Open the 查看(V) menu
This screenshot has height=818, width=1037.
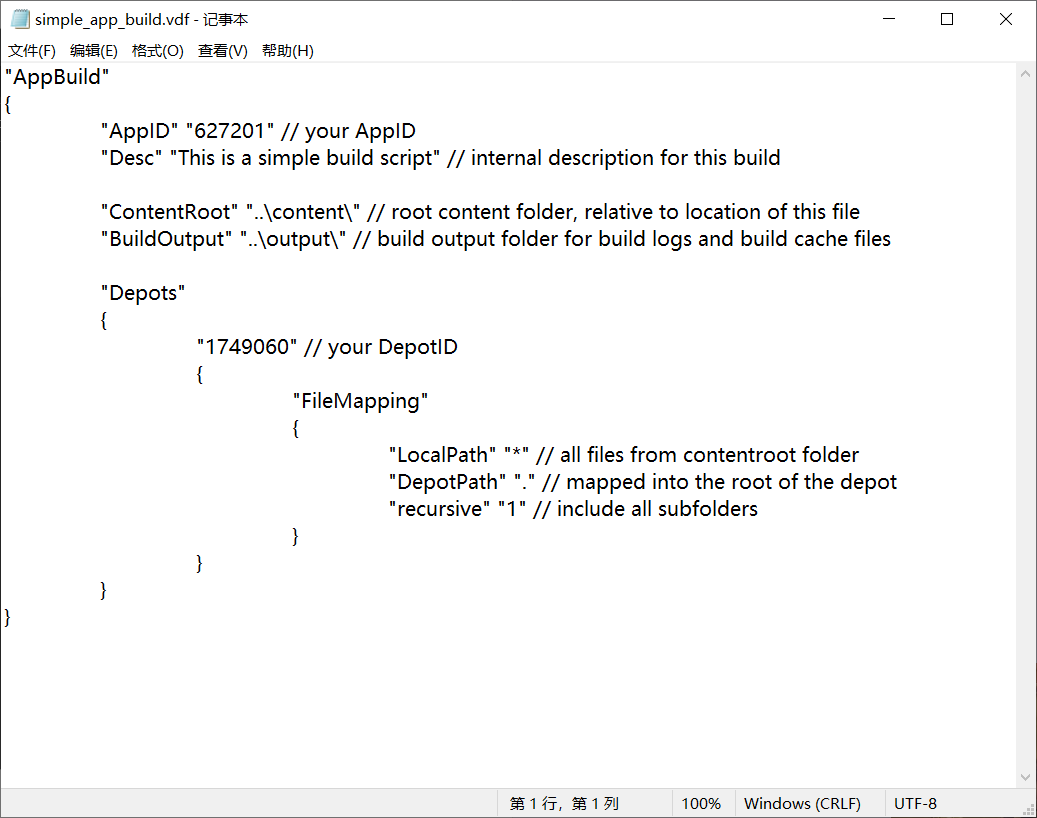click(x=223, y=51)
